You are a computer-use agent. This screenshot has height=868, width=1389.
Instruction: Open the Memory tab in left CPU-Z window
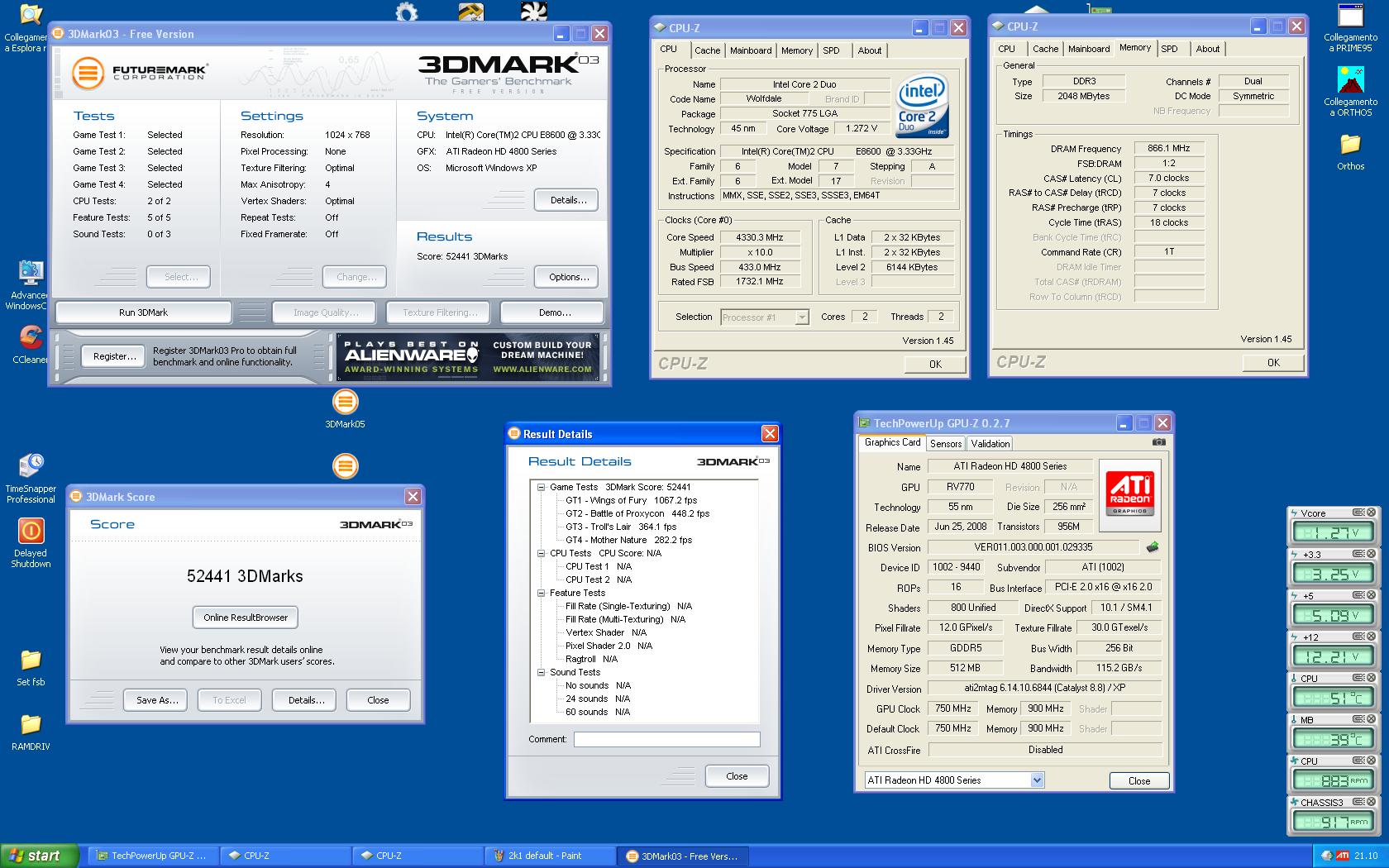[796, 50]
